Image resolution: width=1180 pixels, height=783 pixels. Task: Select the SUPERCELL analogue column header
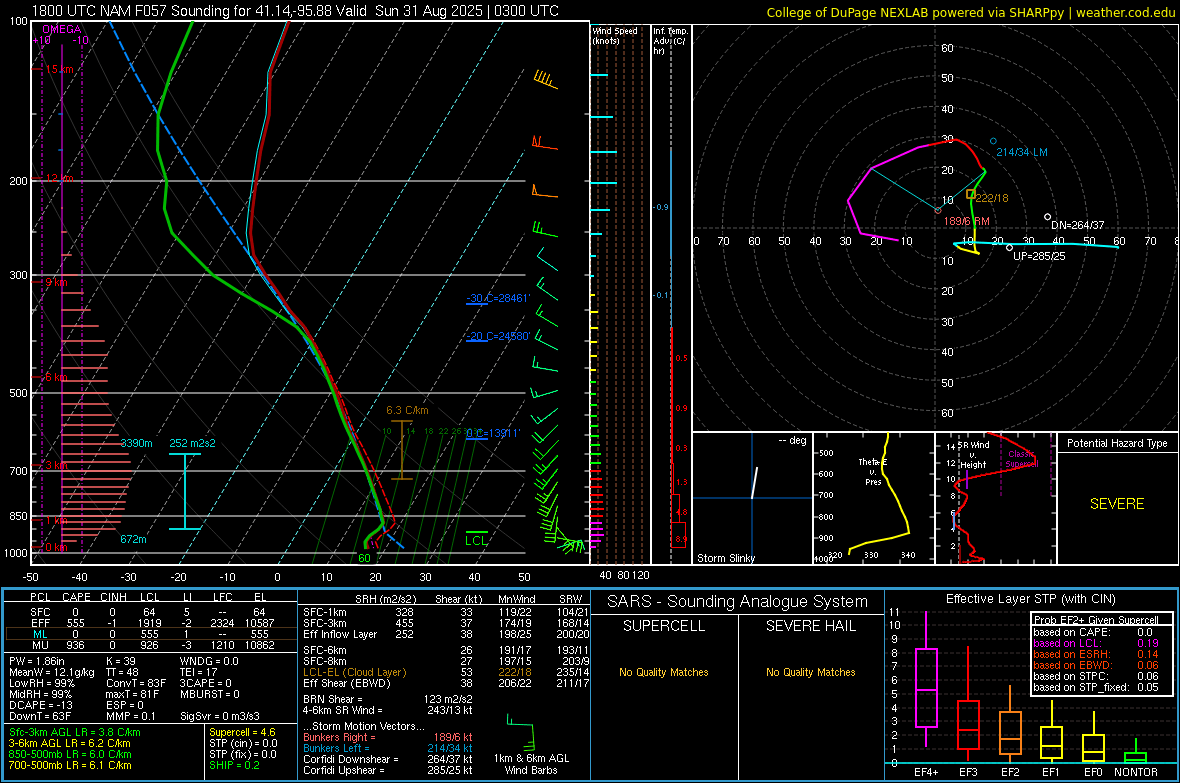(664, 626)
